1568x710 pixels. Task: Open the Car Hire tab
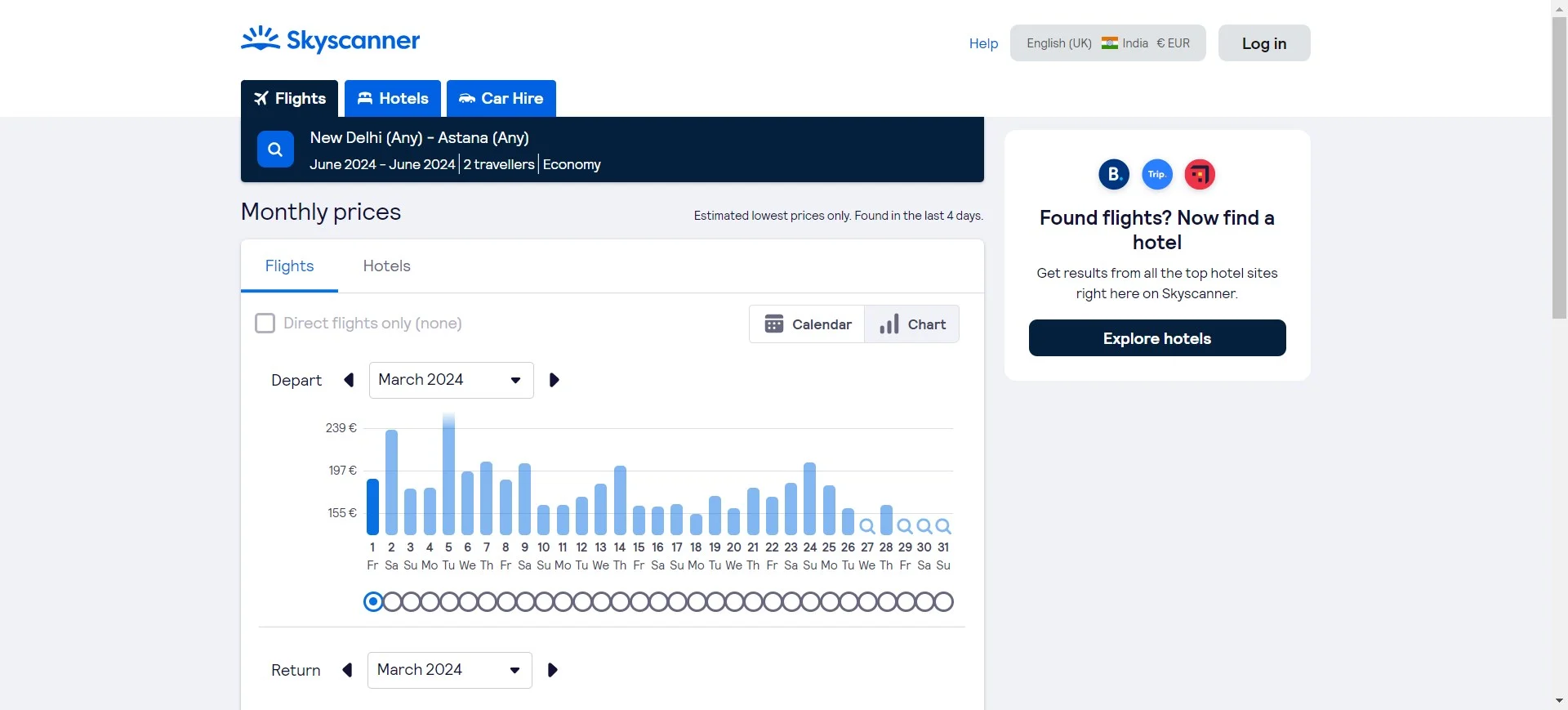pos(501,99)
